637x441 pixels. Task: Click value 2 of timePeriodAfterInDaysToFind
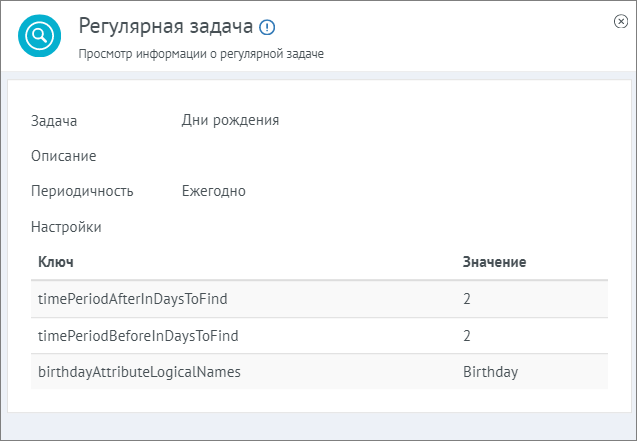tap(467, 299)
